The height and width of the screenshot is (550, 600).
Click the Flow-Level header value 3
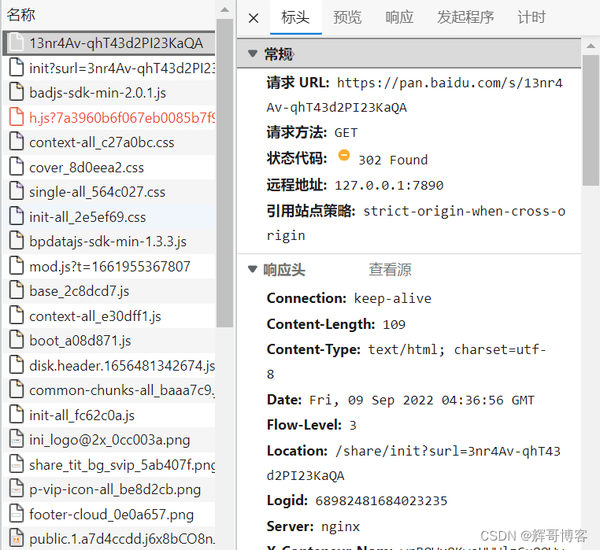pyautogui.click(x=353, y=426)
